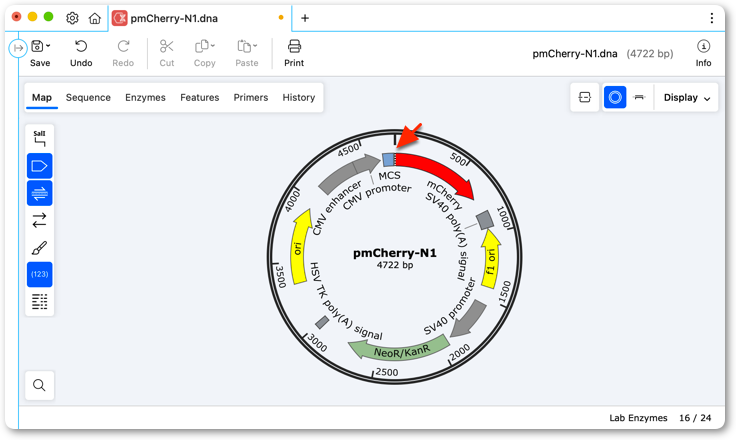Select the pmCherry-N1.dna document tab
736x440 pixels.
coord(199,18)
